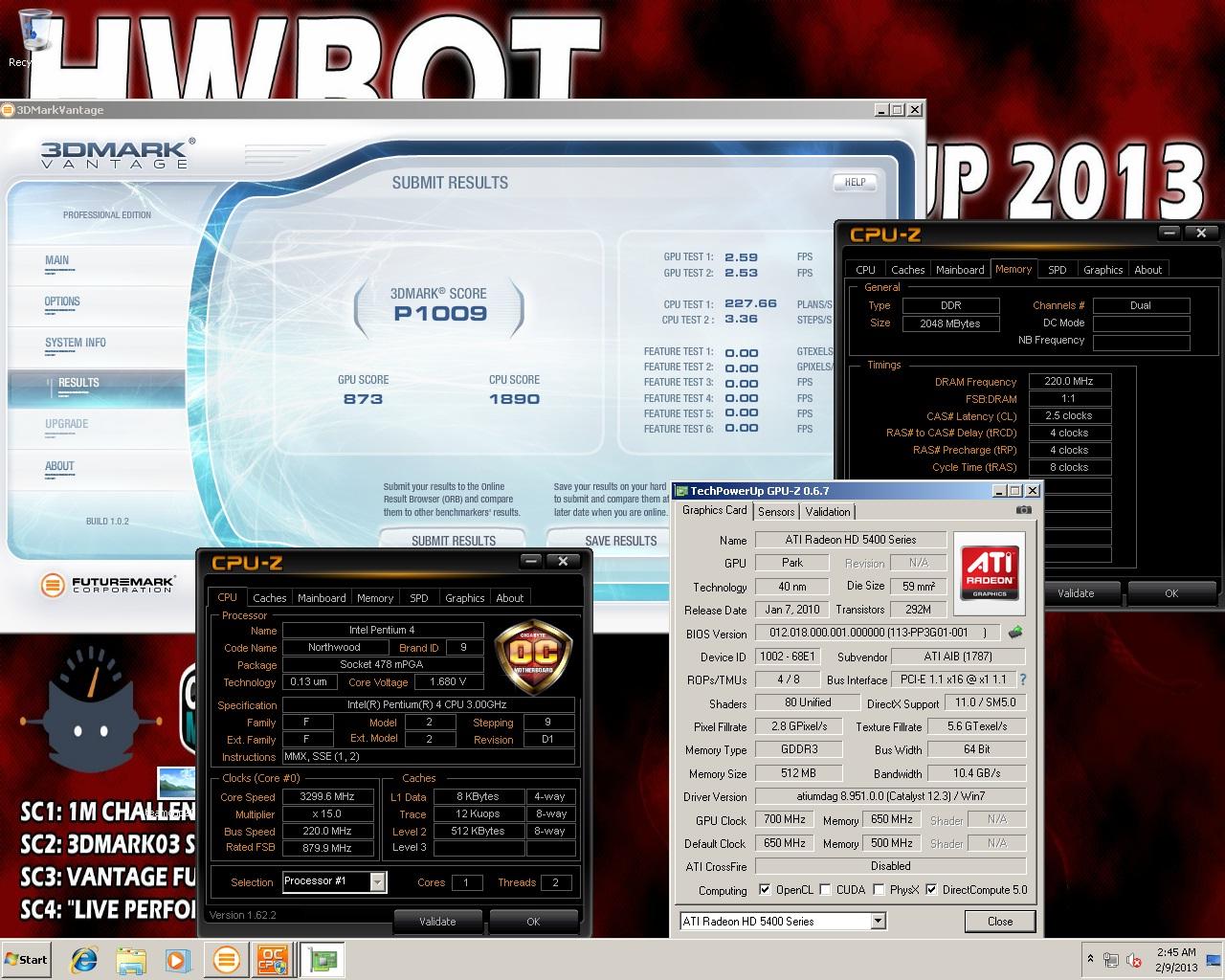
Task: Click SUBMIT RESULTS in 3DMark Vantage
Action: (454, 541)
